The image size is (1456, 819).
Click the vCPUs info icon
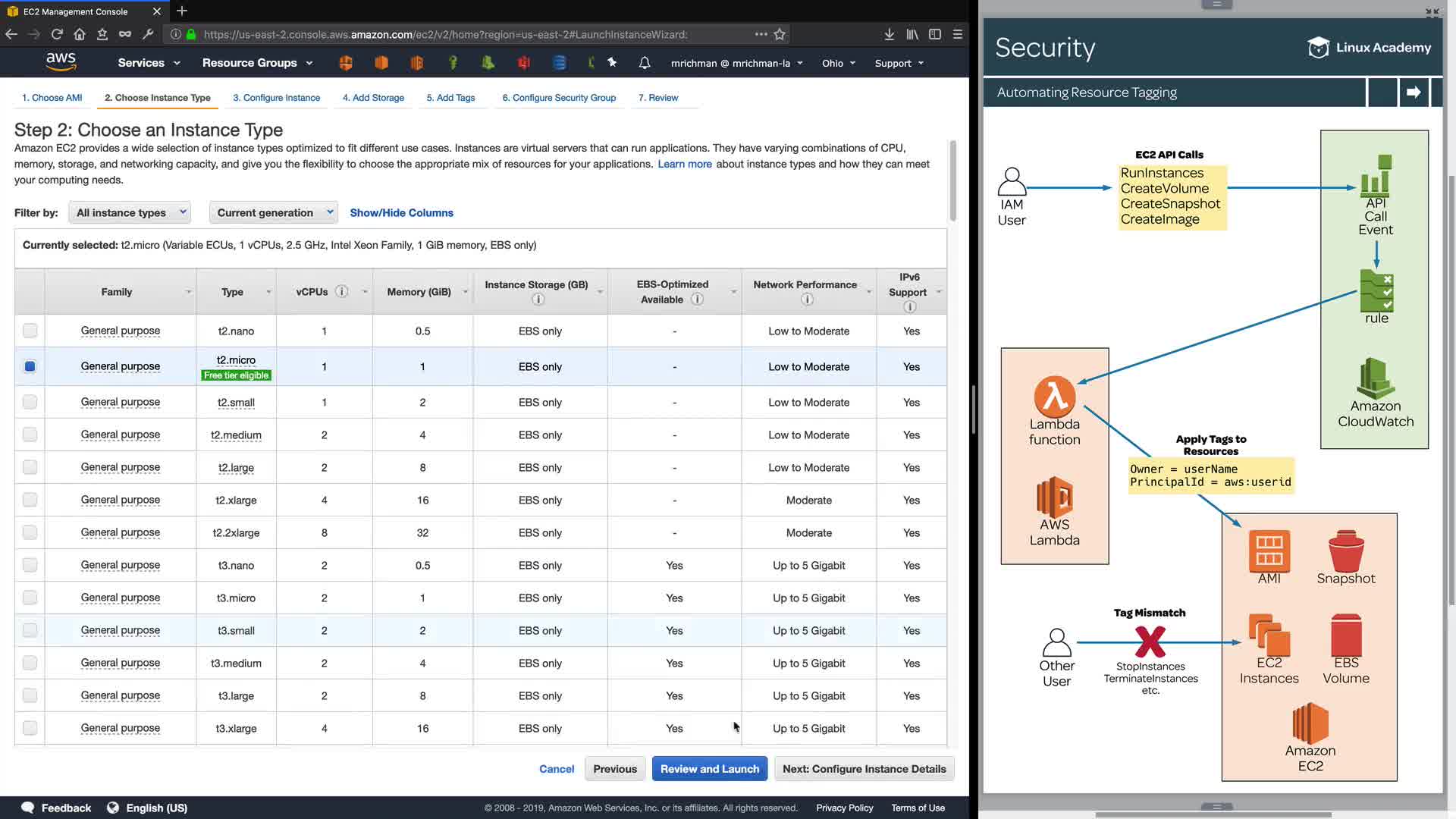pyautogui.click(x=342, y=292)
